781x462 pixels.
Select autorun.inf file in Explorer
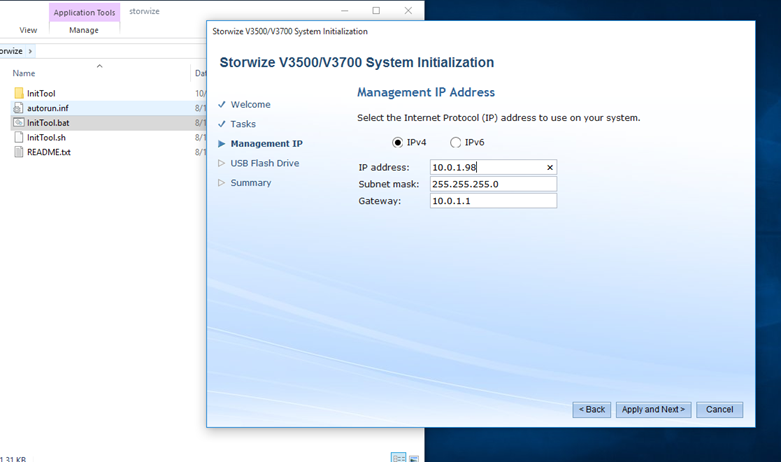pyautogui.click(x=47, y=108)
